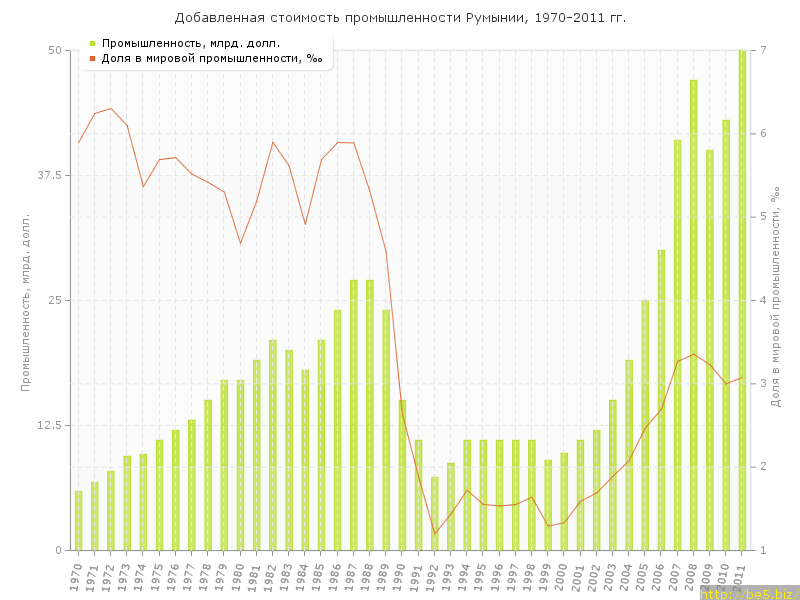The width and height of the screenshot is (800, 600).
Task: Click the orange Доля legend marker
Action: (92, 58)
